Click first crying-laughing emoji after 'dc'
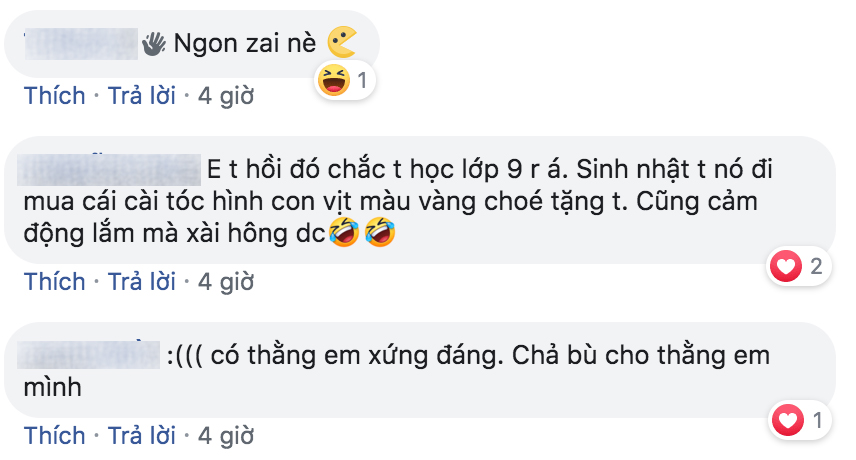This screenshot has width=856, height=460. pos(344,231)
